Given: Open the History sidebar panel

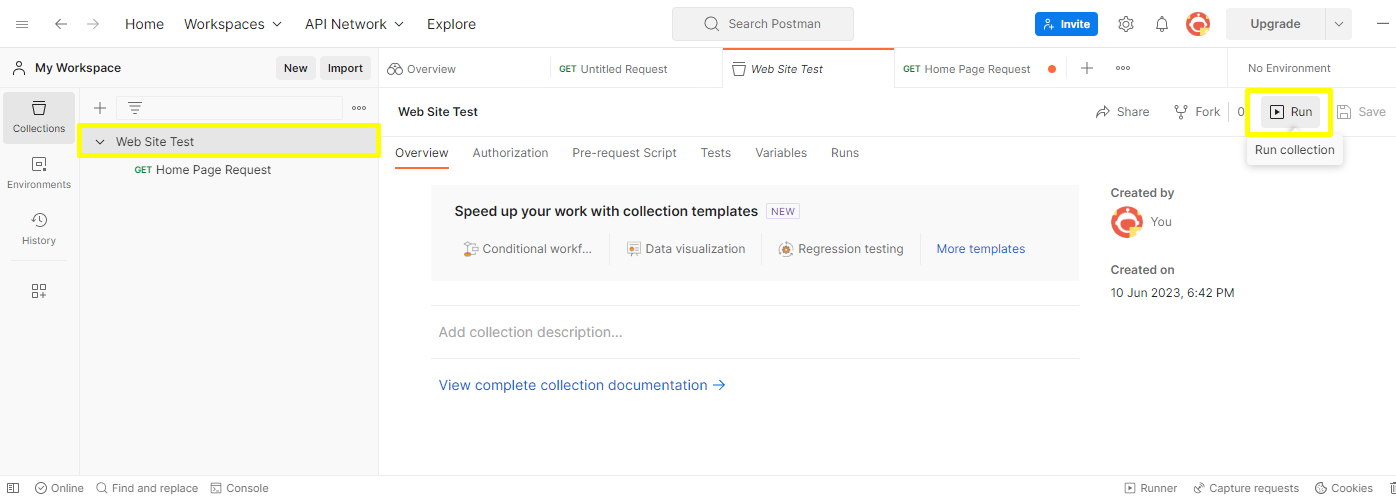Looking at the screenshot, I should (x=39, y=229).
